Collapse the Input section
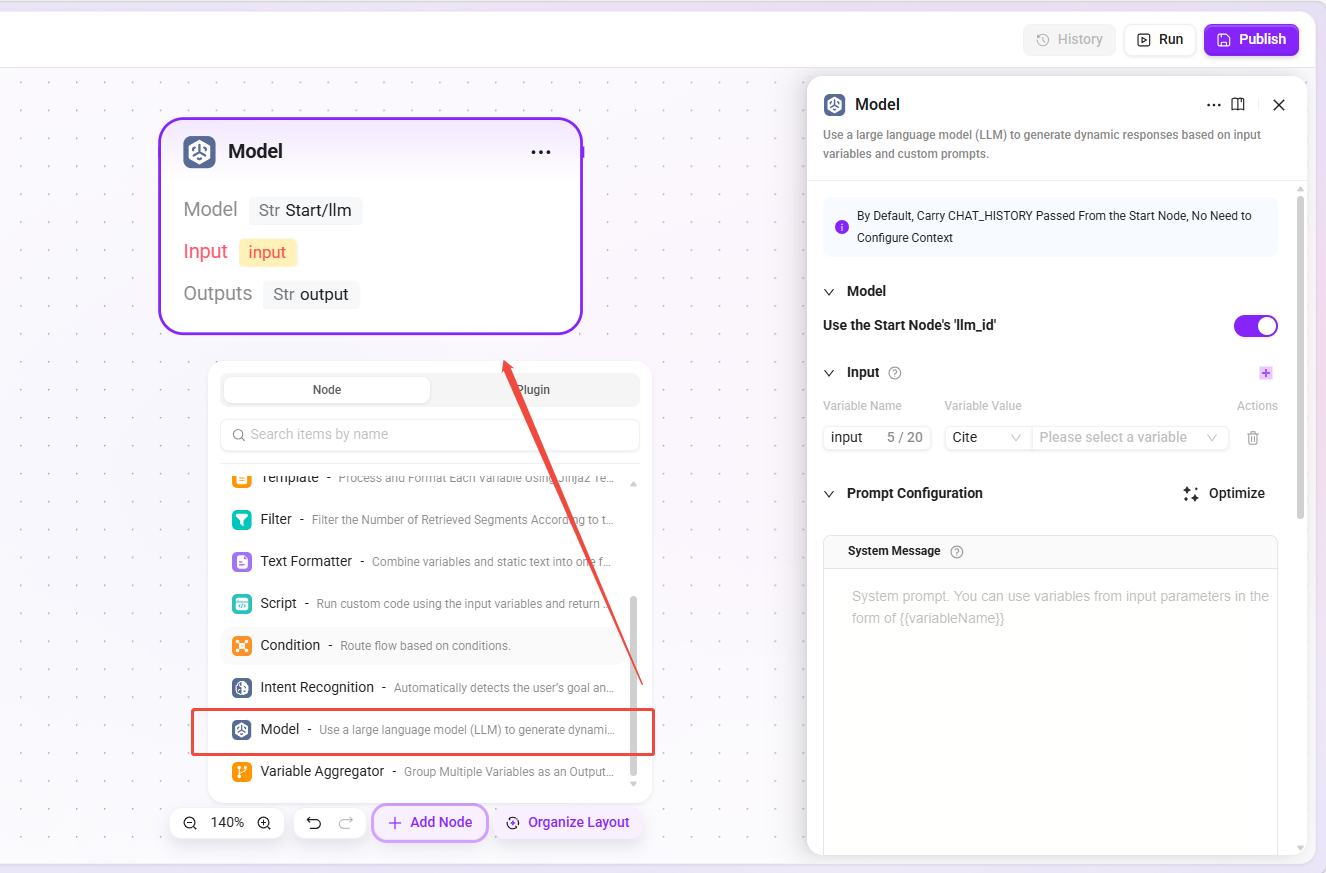 coord(829,373)
